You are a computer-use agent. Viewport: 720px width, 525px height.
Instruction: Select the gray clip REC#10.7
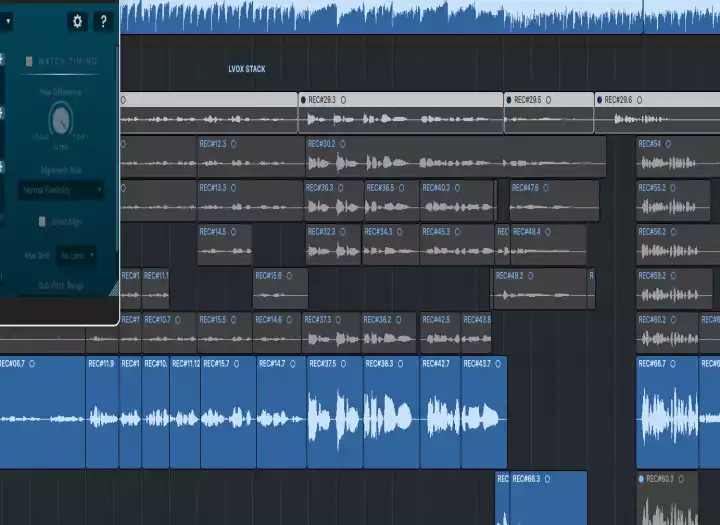point(169,333)
